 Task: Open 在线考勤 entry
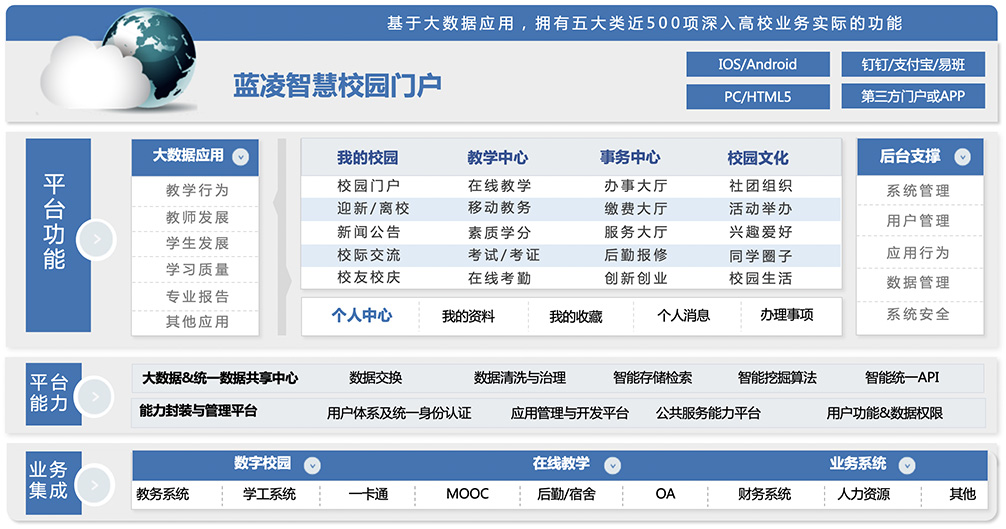click(499, 278)
